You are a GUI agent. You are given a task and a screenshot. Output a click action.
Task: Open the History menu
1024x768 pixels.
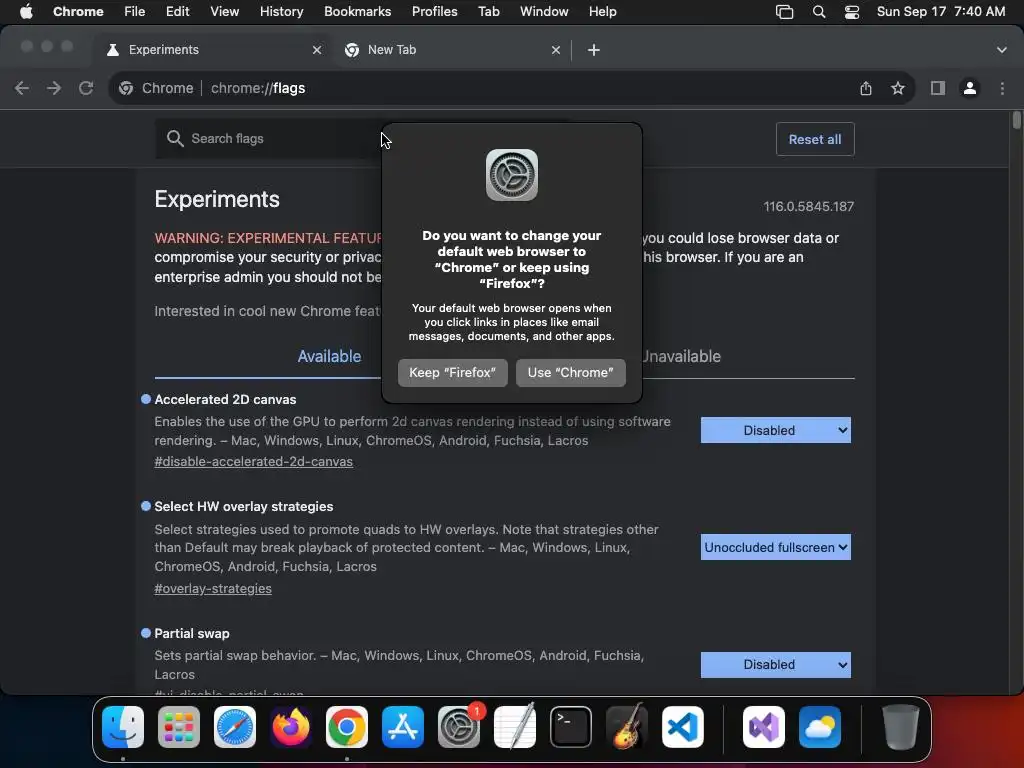coord(281,12)
